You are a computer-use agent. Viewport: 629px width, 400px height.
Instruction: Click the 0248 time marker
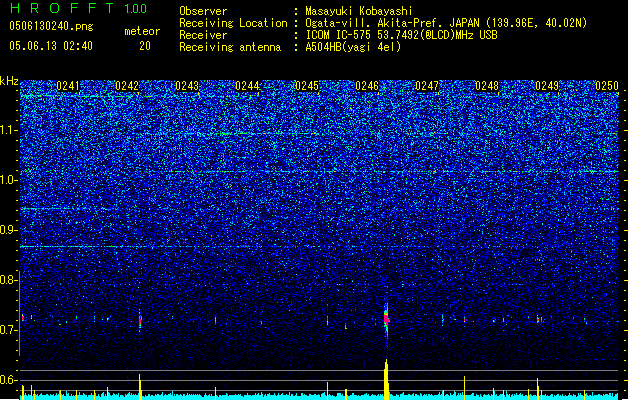487,86
